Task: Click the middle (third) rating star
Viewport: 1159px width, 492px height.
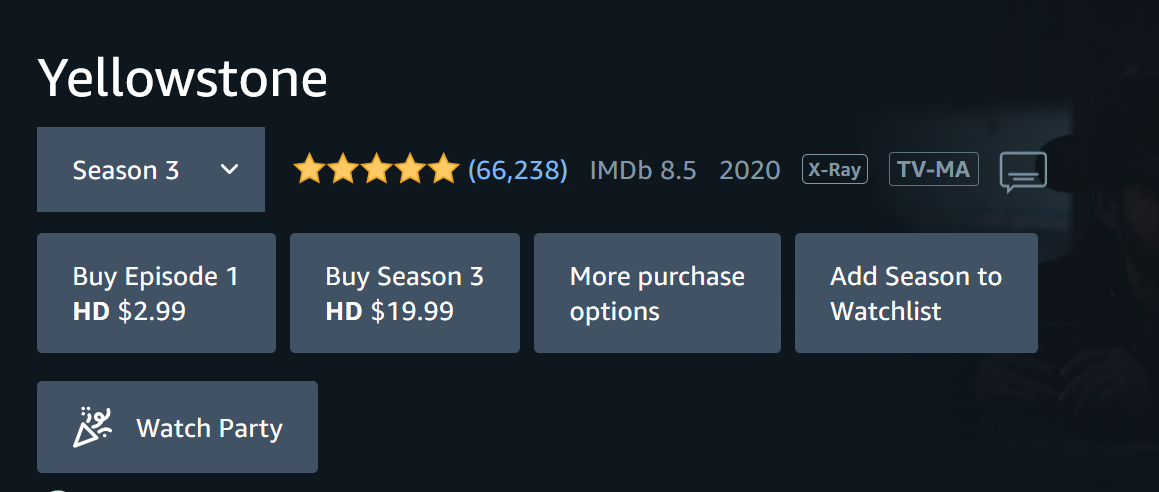Action: click(377, 168)
